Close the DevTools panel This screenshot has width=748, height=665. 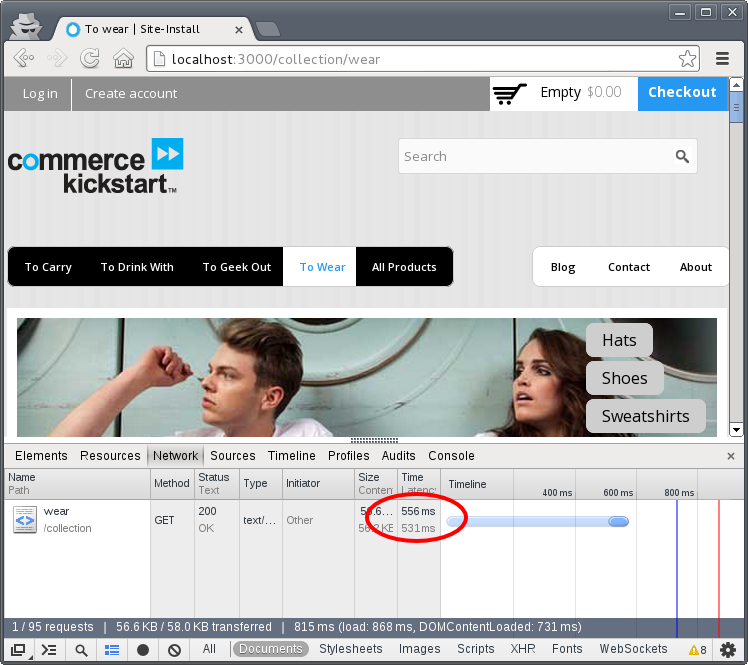tap(730, 456)
